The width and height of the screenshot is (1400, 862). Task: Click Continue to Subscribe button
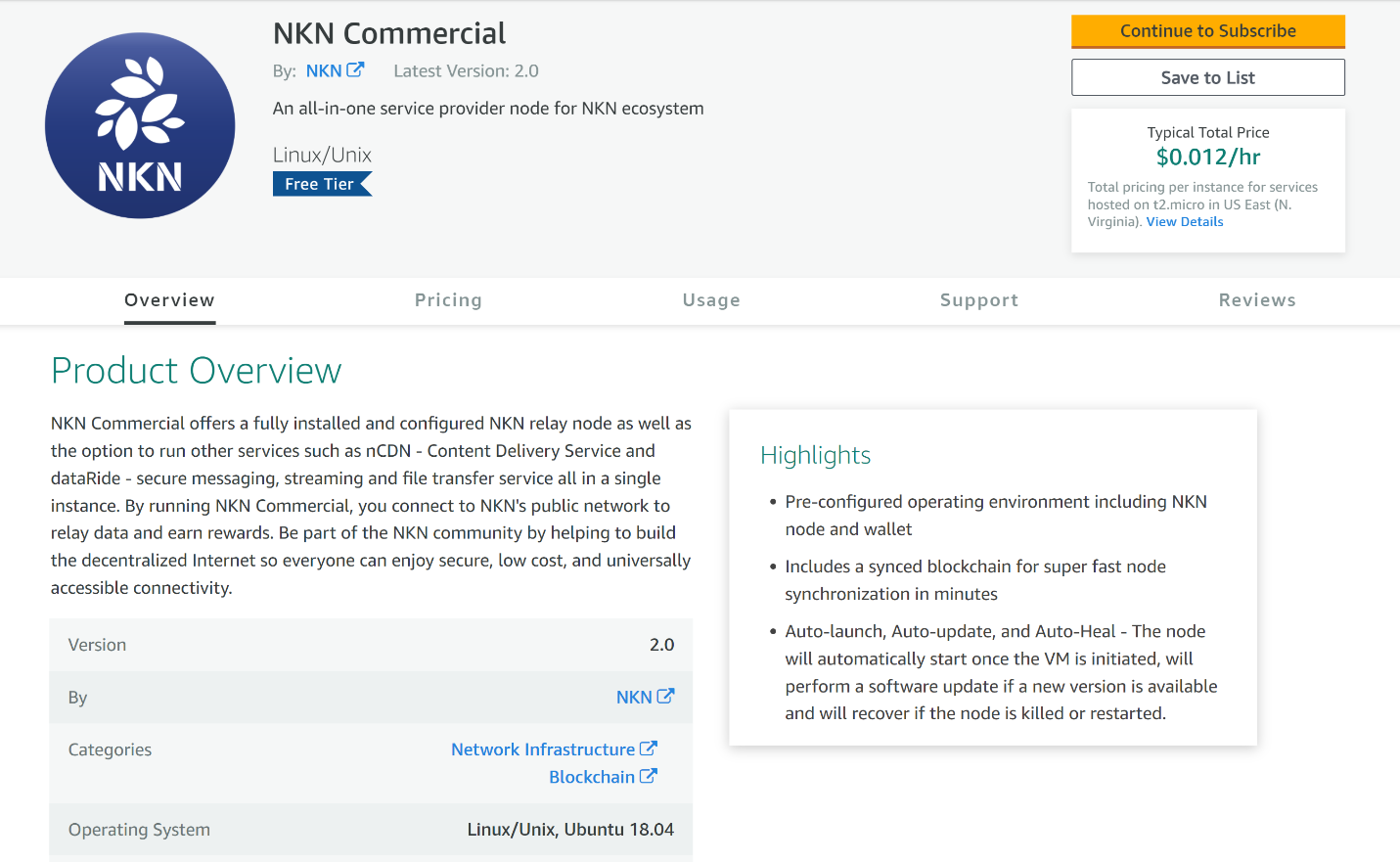1208,31
